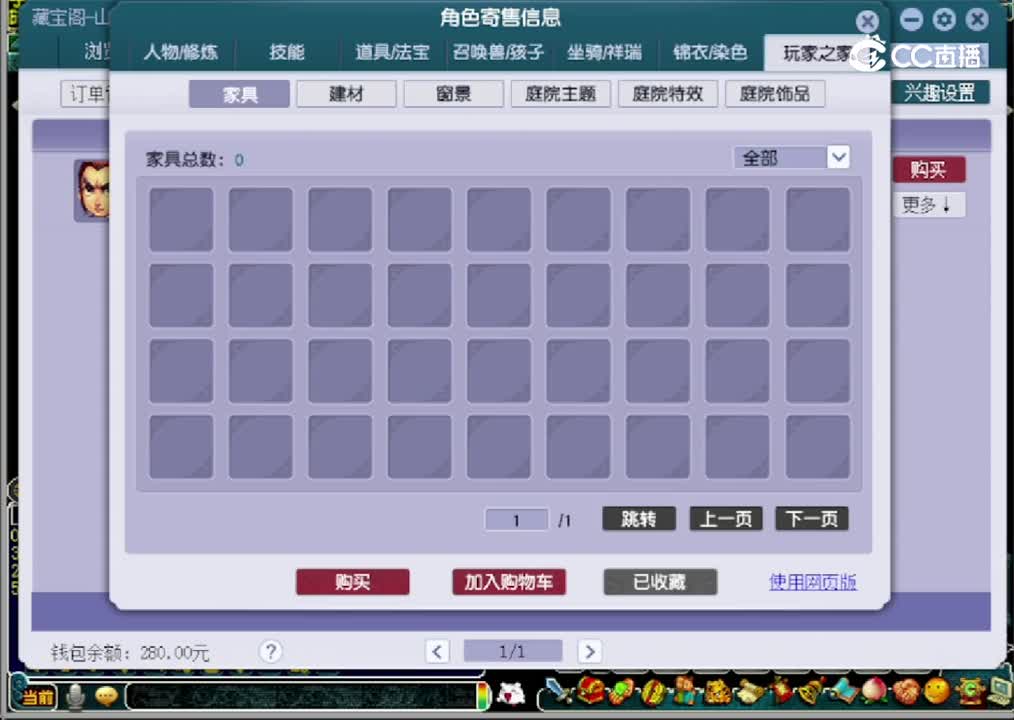1014x720 pixels.
Task: Click the page number input field
Action: click(516, 519)
